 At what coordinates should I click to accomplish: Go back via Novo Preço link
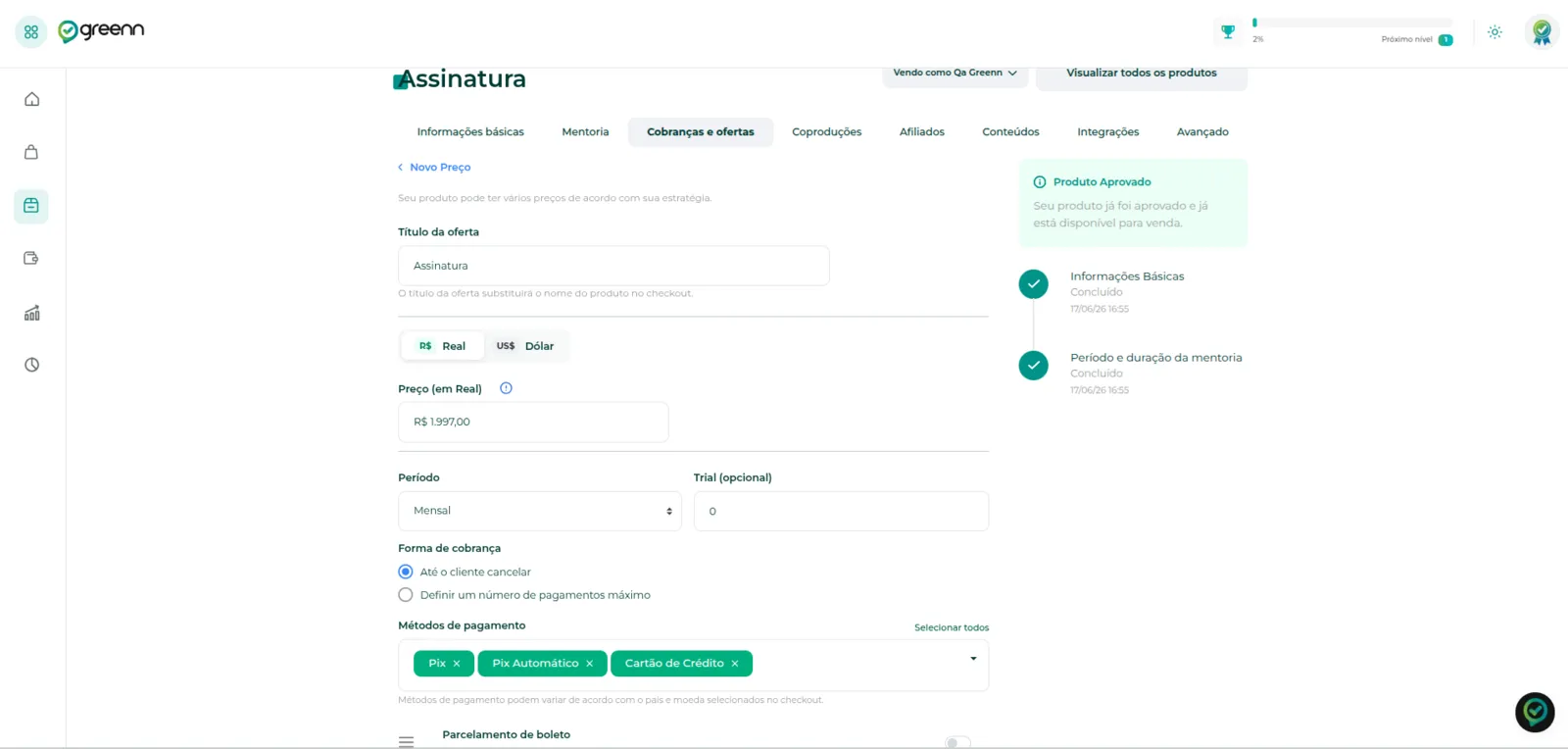point(434,168)
